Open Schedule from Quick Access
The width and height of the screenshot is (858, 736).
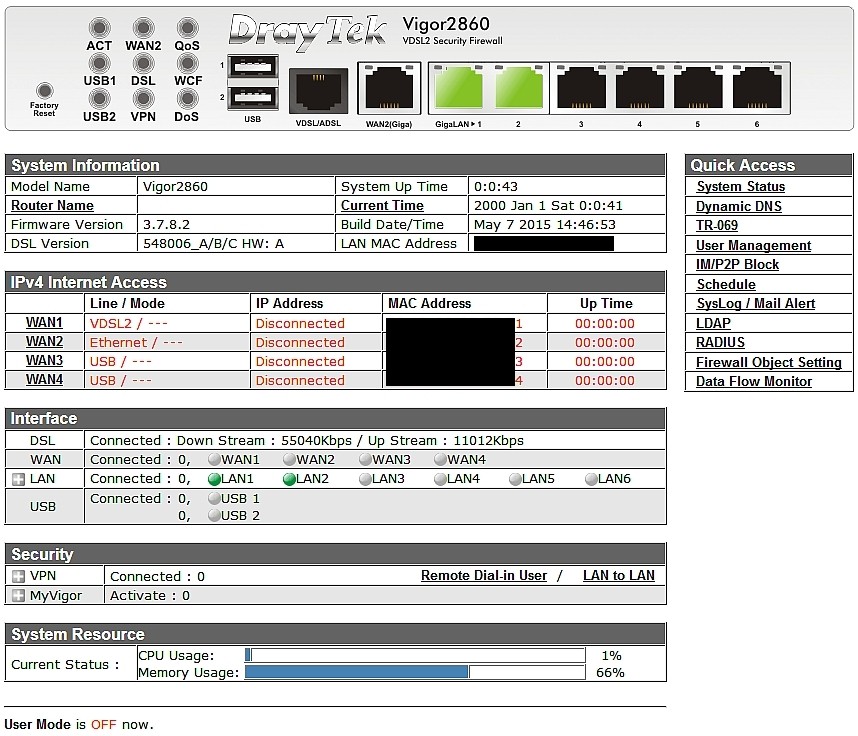coord(725,284)
